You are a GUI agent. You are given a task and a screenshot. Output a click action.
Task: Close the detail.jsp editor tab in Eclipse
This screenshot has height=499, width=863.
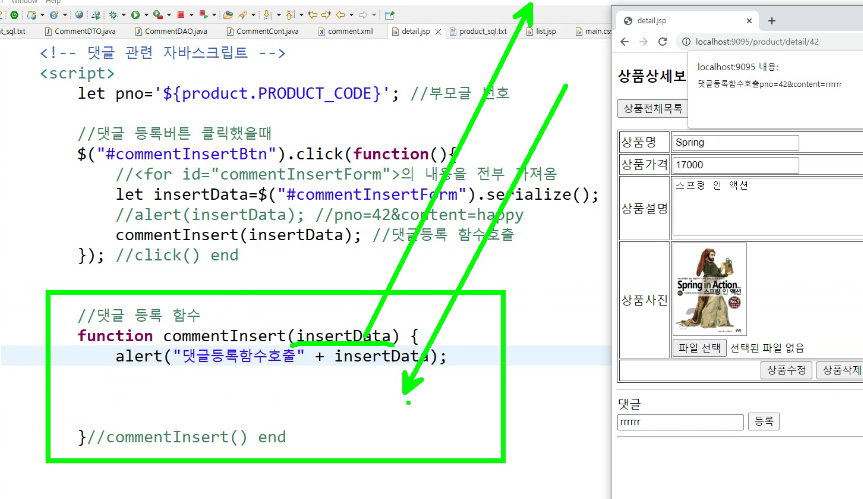tap(438, 32)
